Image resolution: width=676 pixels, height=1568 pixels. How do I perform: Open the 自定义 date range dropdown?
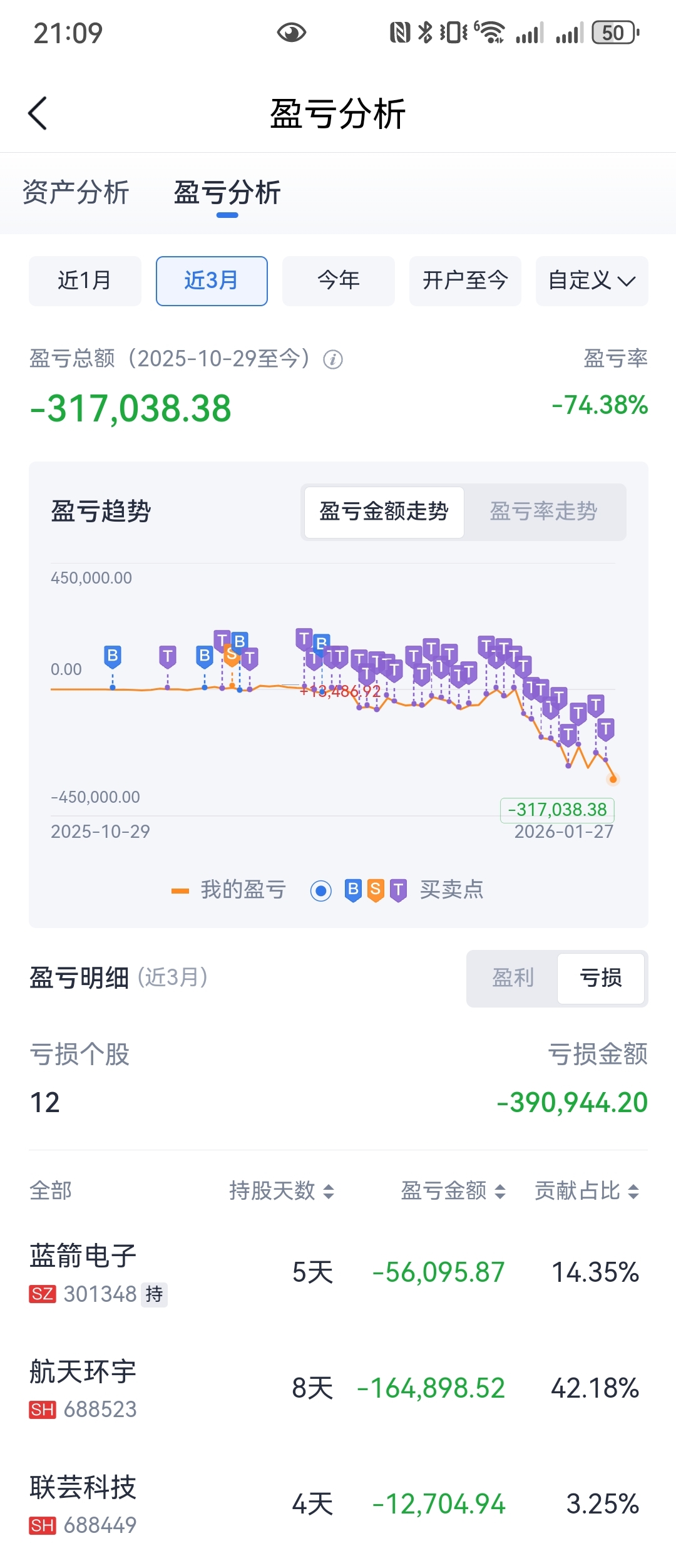point(591,281)
